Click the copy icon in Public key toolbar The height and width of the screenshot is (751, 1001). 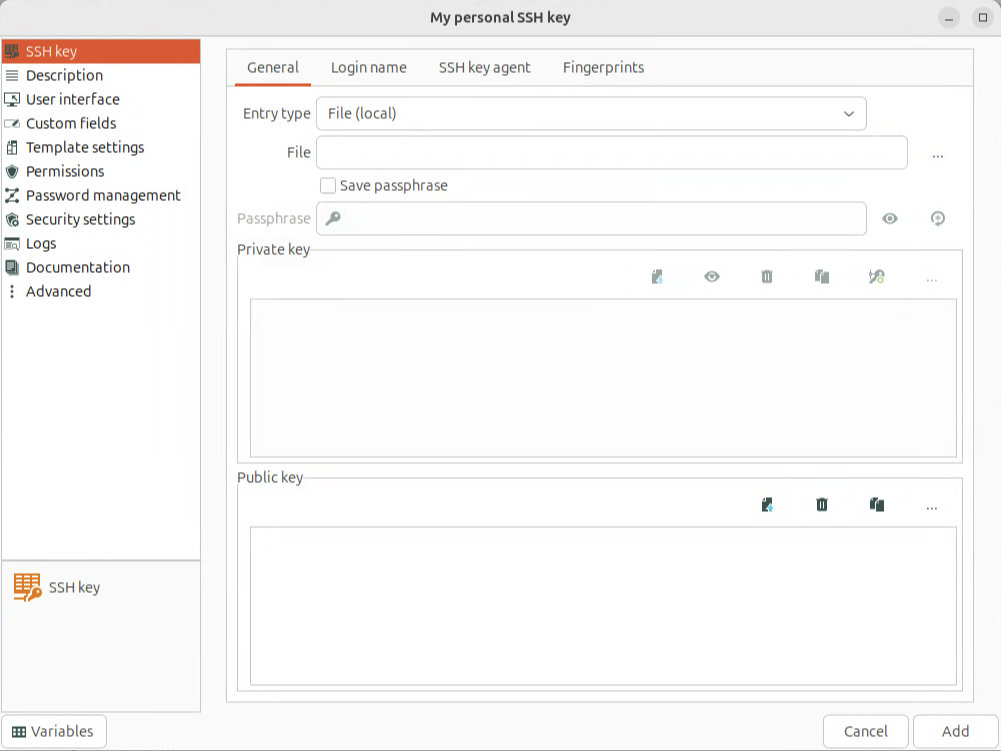(877, 505)
